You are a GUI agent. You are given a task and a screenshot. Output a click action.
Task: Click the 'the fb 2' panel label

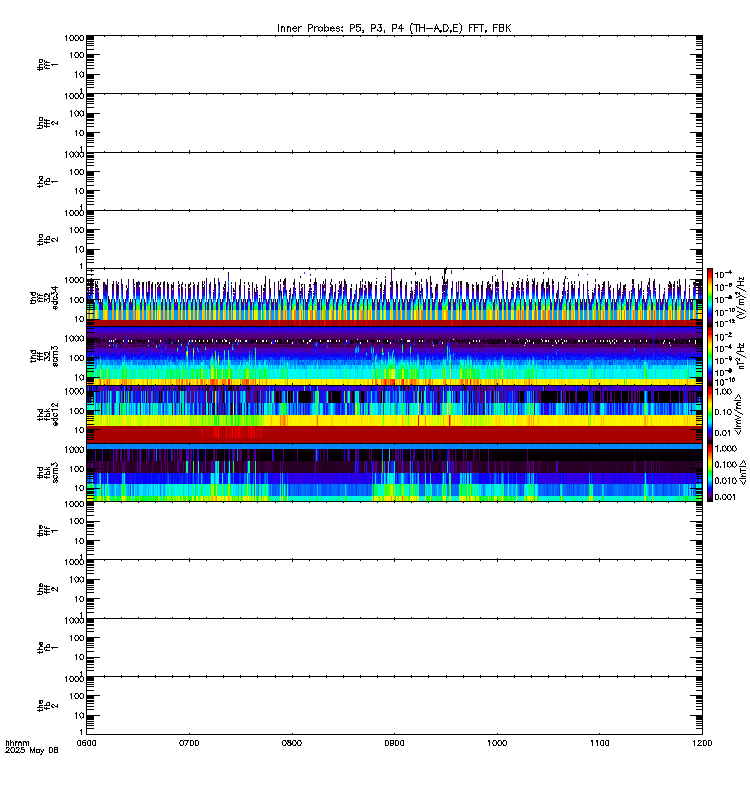tap(47, 706)
